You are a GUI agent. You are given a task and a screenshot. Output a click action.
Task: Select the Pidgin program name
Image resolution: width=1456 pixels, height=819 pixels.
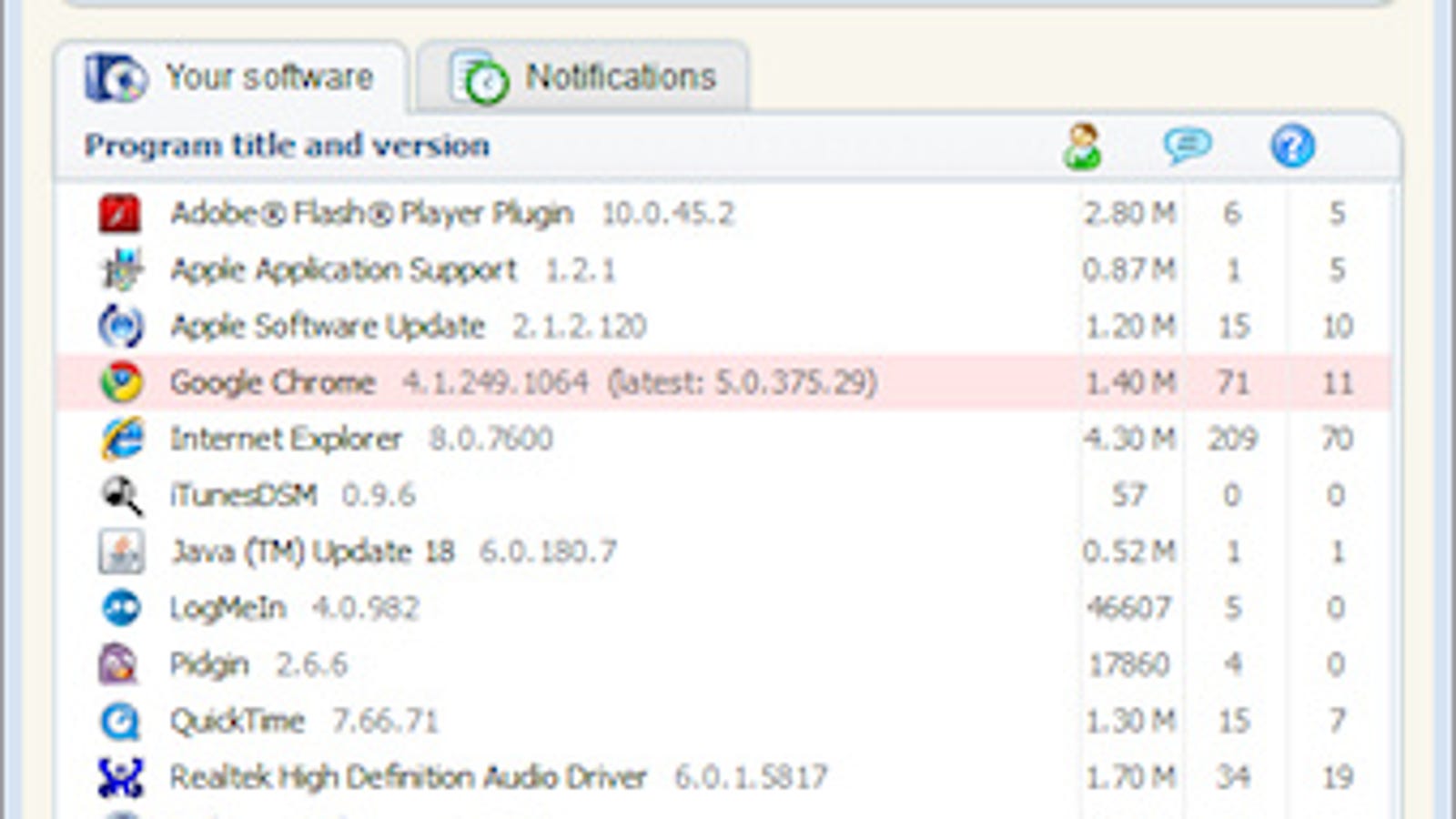[x=209, y=664]
